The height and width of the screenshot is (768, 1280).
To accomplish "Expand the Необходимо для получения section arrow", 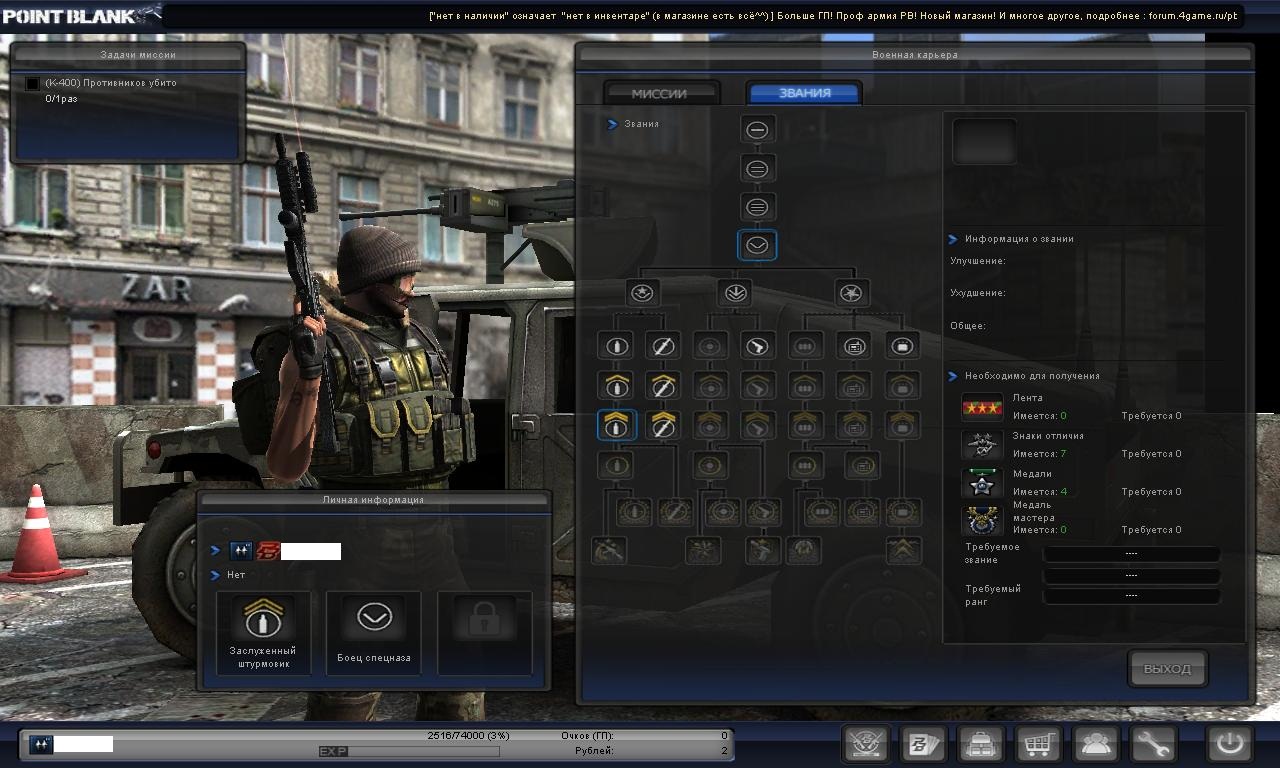I will click(954, 376).
